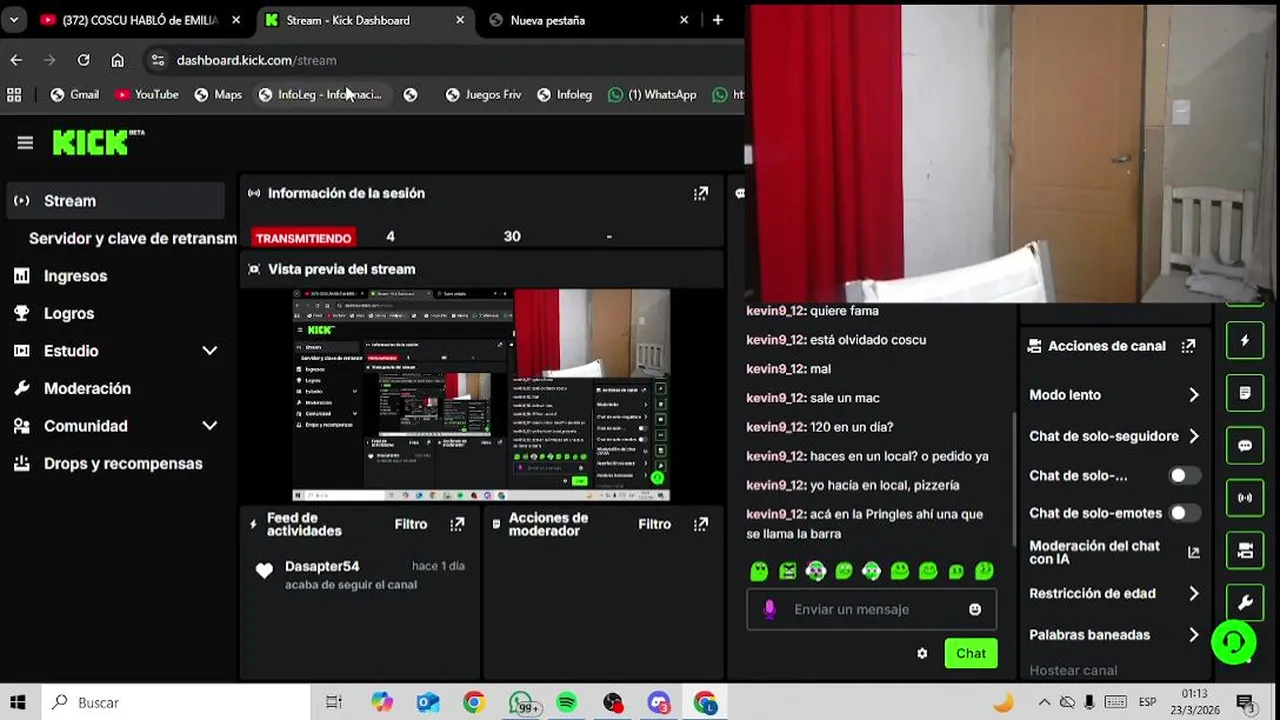Expand the Estudio sidebar section
This screenshot has height=720, width=1280.
point(209,351)
